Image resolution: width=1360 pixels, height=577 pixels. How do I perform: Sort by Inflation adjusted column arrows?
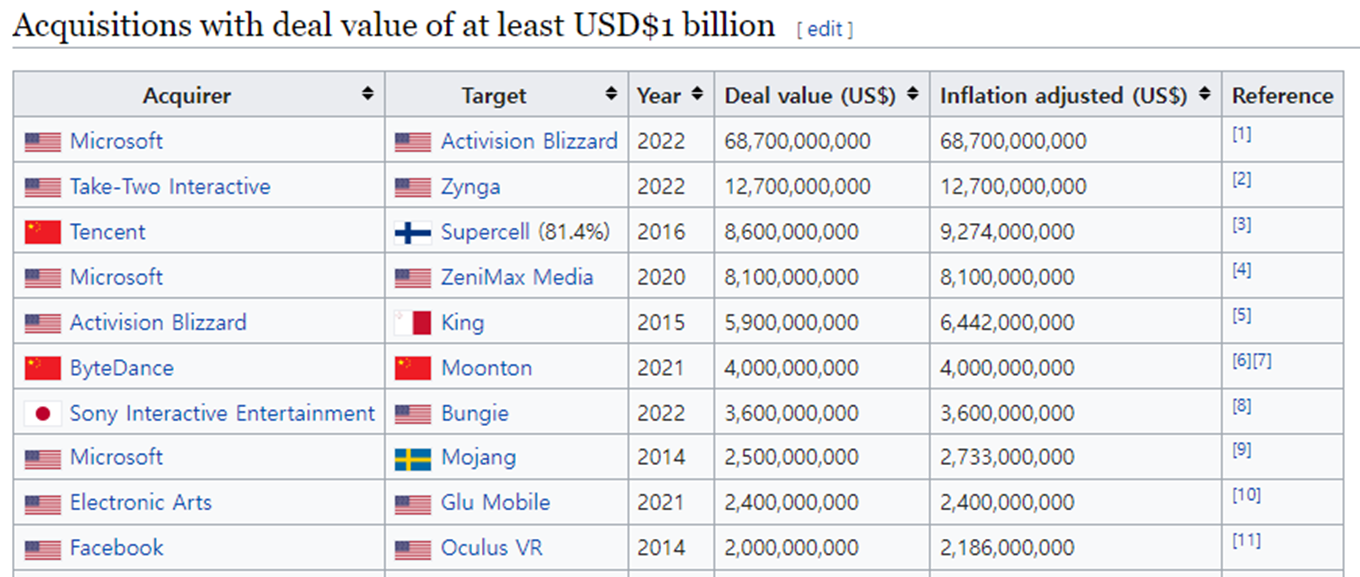1205,94
